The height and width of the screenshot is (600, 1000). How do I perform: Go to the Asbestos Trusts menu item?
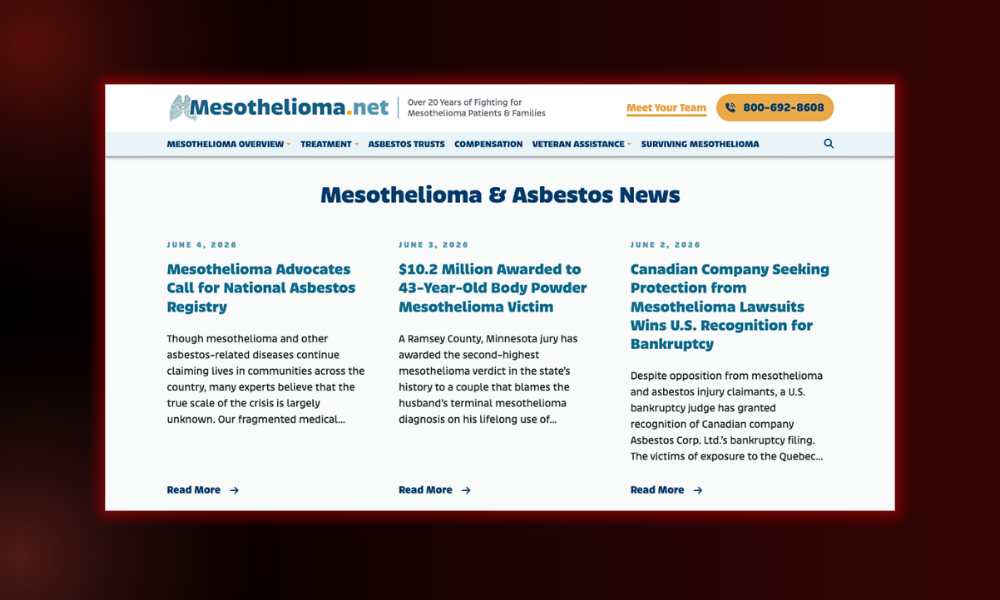pyautogui.click(x=406, y=144)
